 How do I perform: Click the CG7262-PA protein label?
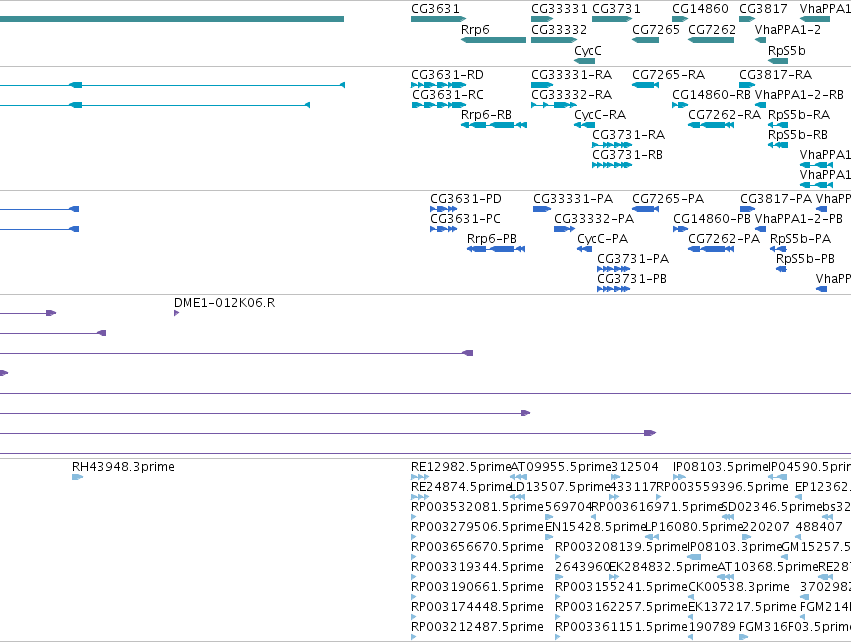point(724,239)
